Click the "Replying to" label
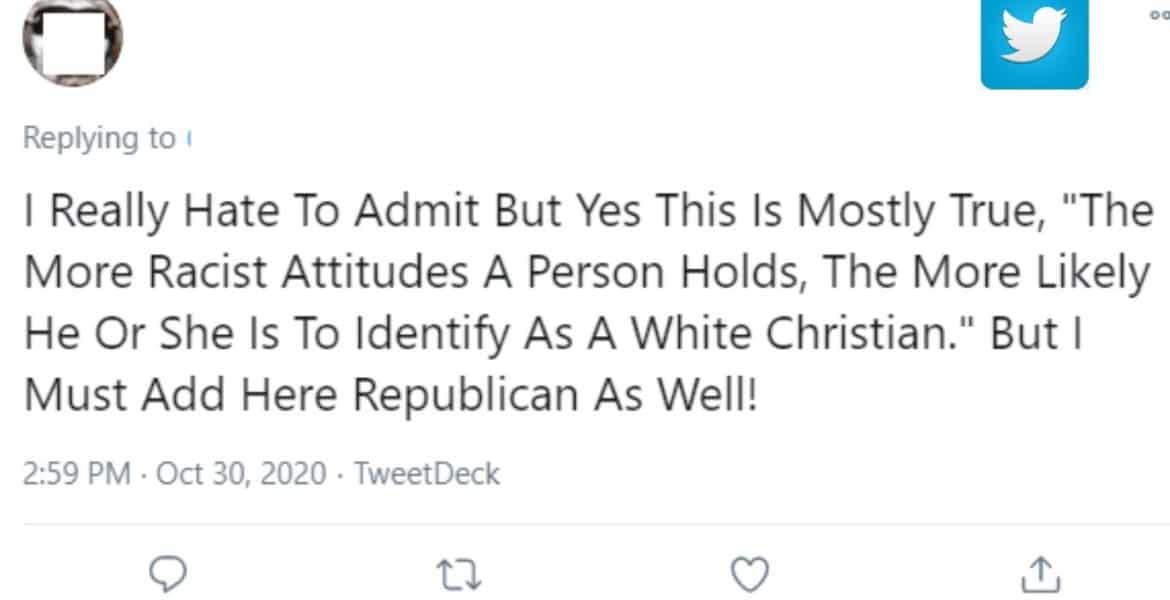This screenshot has width=1170, height=600. [98, 139]
